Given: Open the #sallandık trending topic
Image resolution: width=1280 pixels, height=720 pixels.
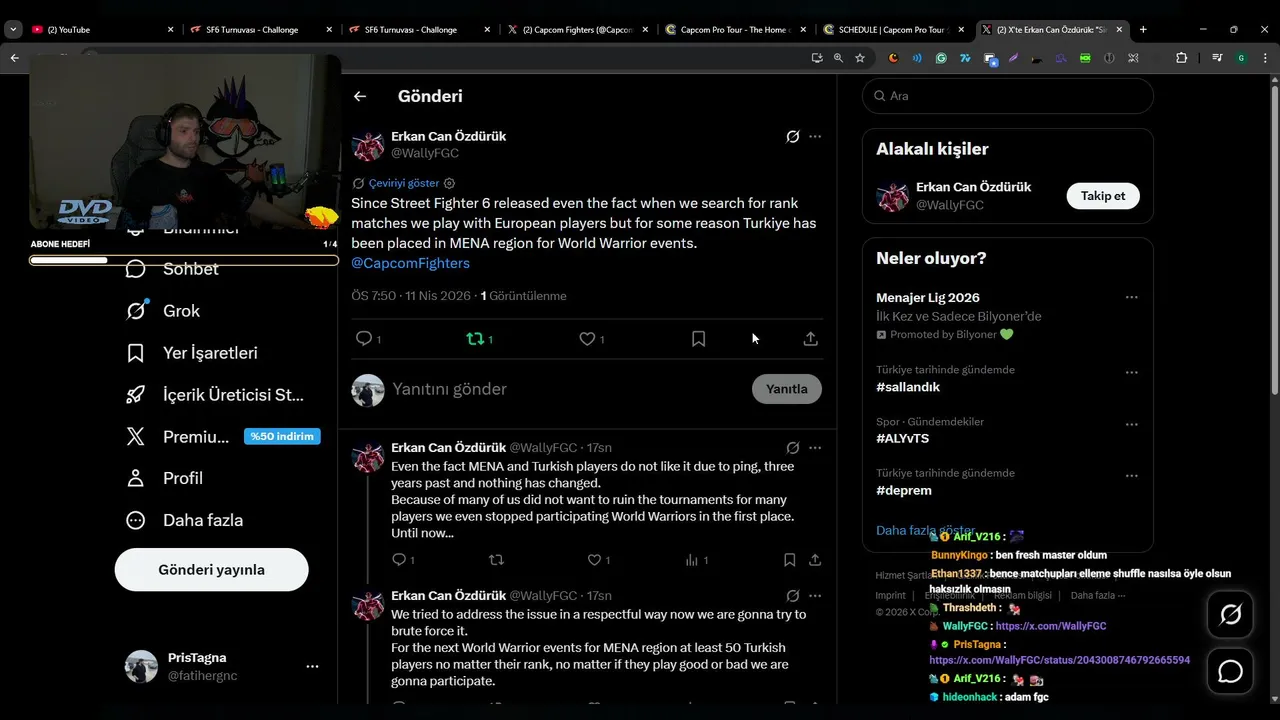Looking at the screenshot, I should click(908, 387).
